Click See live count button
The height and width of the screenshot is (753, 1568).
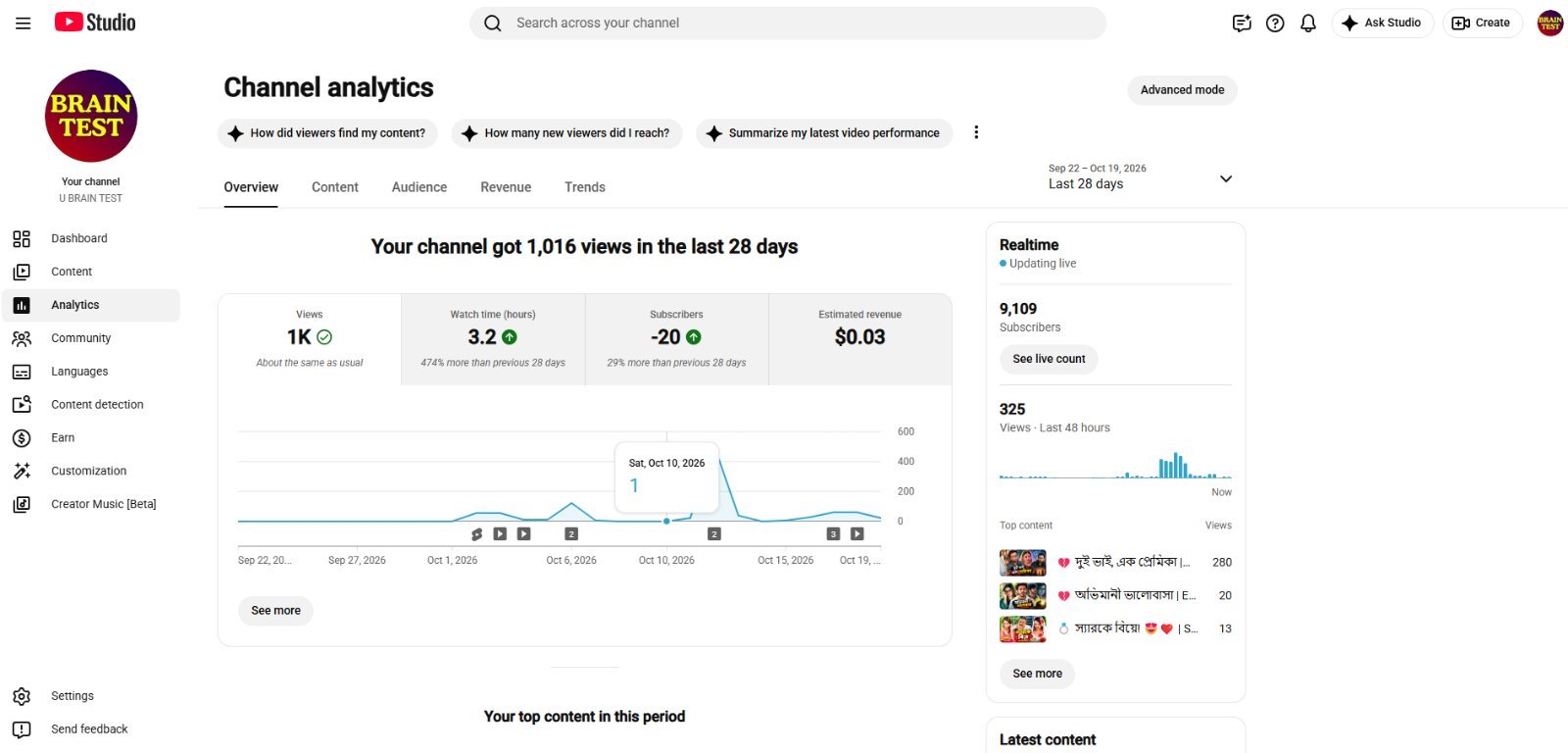pos(1049,359)
